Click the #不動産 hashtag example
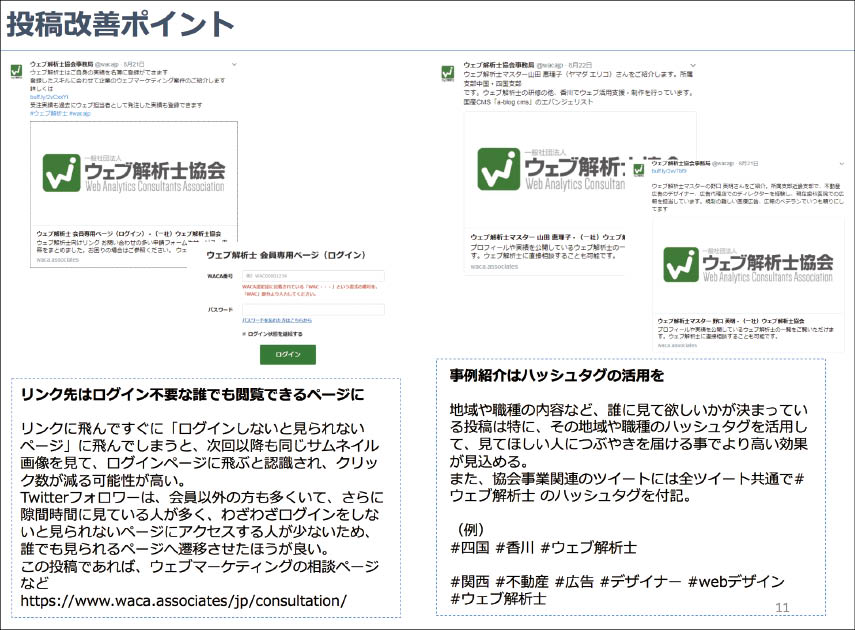855x630 pixels. tap(522, 581)
